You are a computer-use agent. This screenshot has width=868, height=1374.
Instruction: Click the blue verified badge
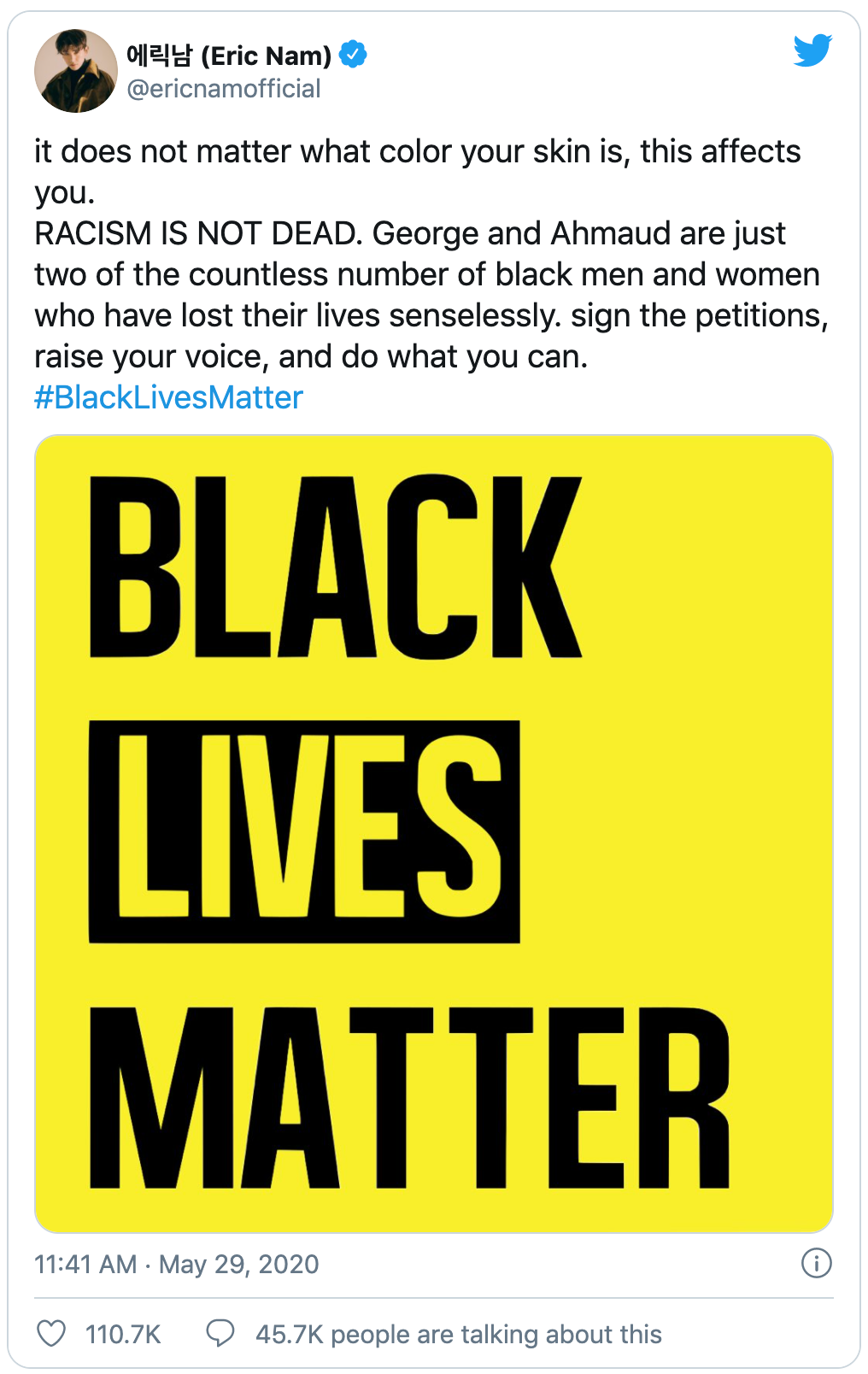click(x=353, y=55)
